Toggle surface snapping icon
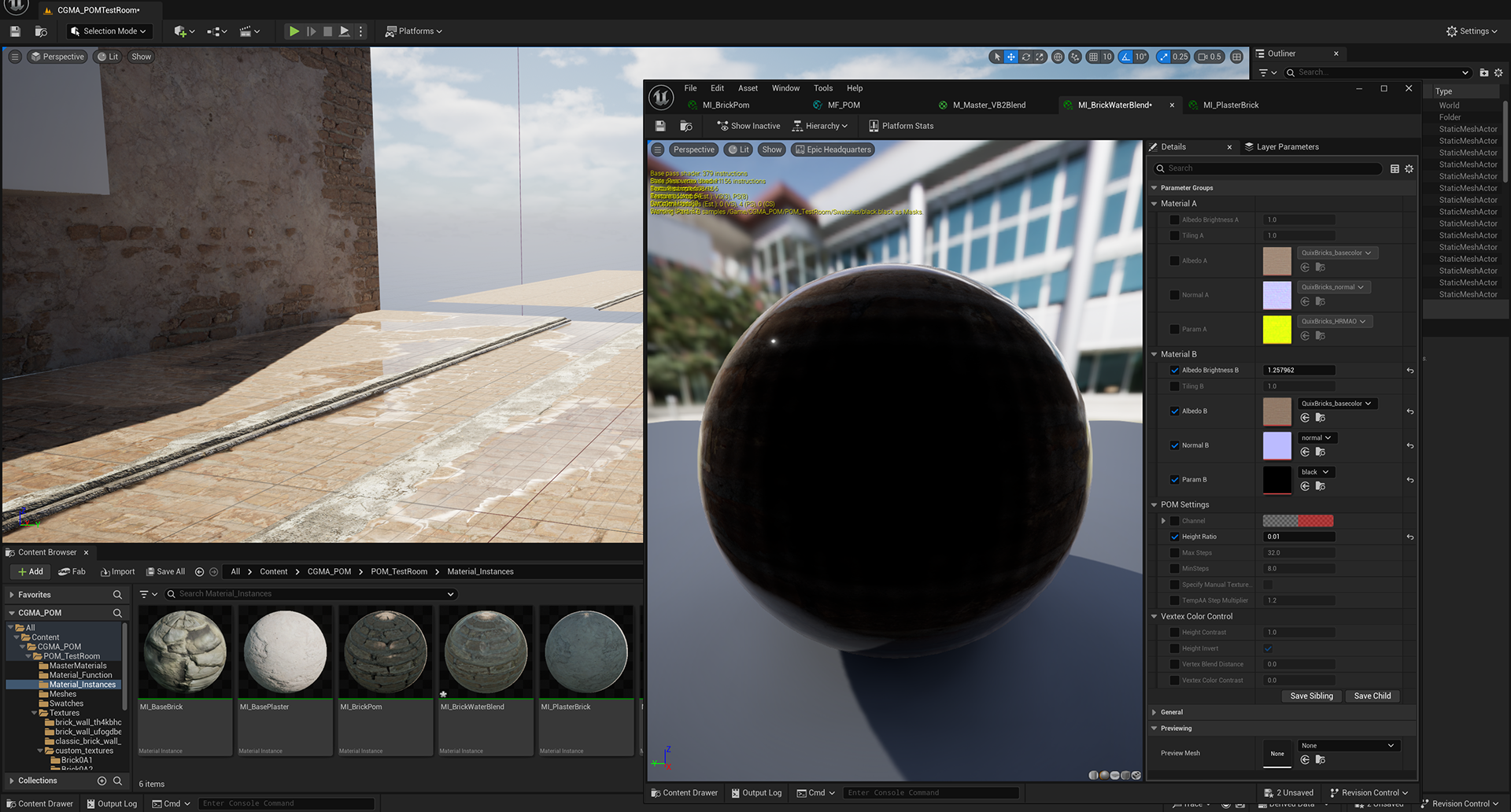 point(1075,57)
